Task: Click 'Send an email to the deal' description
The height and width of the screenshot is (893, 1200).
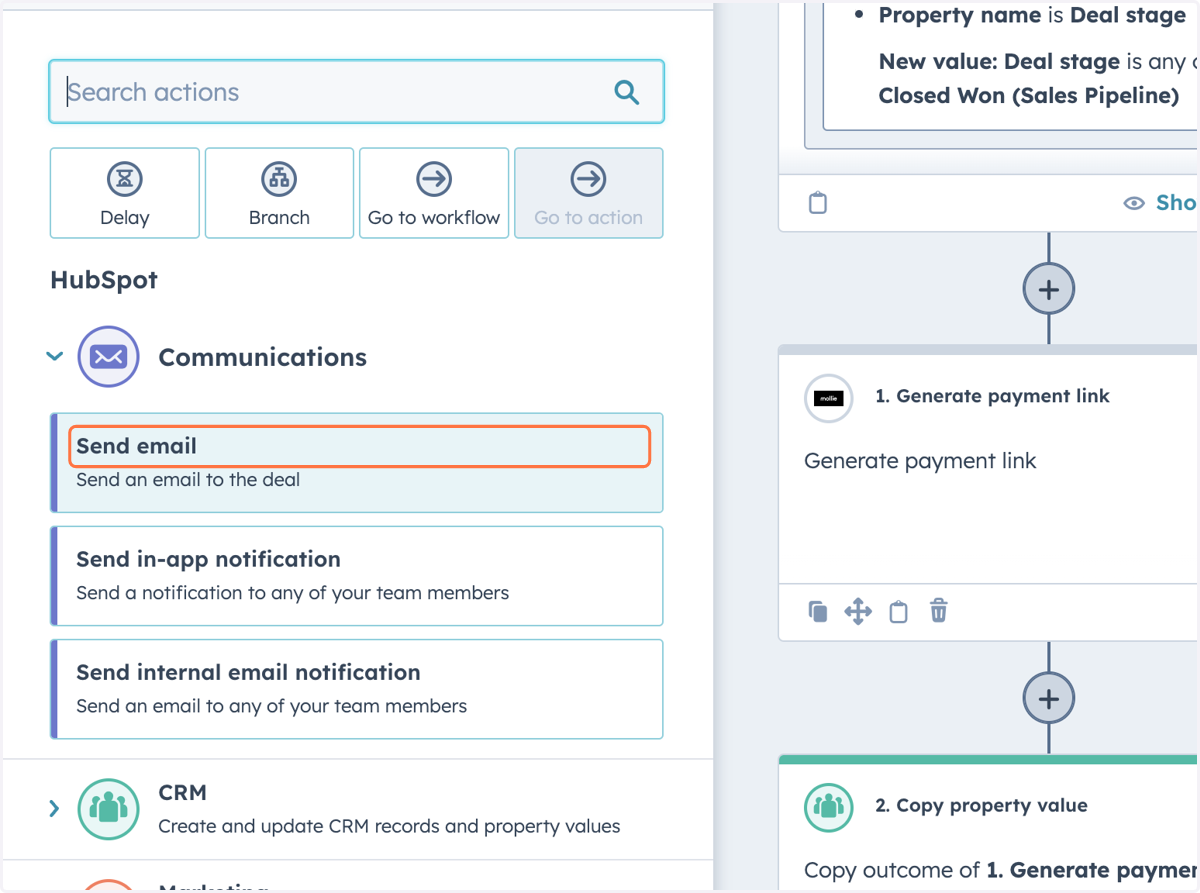Action: tap(188, 479)
